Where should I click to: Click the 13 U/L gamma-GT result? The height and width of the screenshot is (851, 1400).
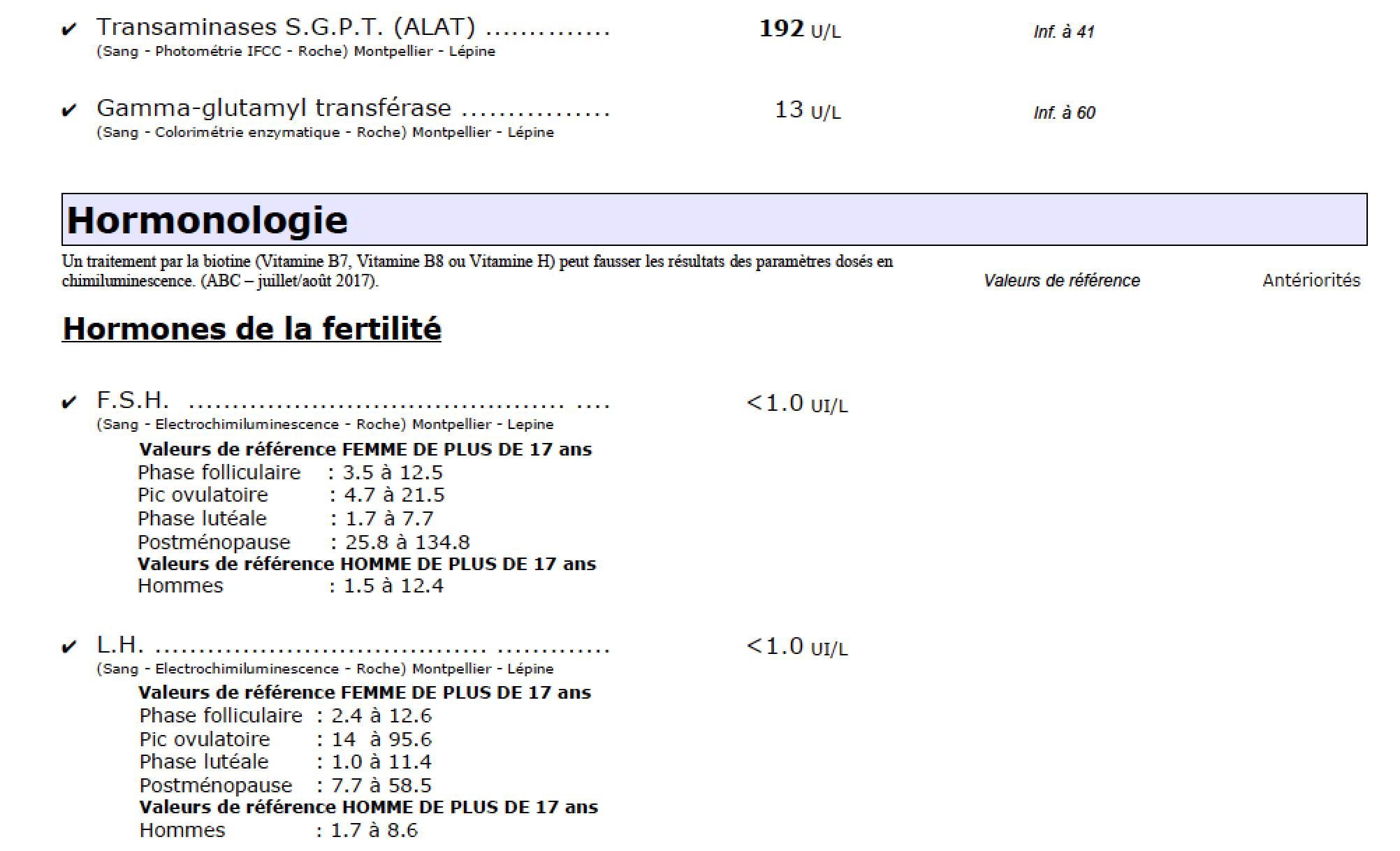tap(807, 110)
